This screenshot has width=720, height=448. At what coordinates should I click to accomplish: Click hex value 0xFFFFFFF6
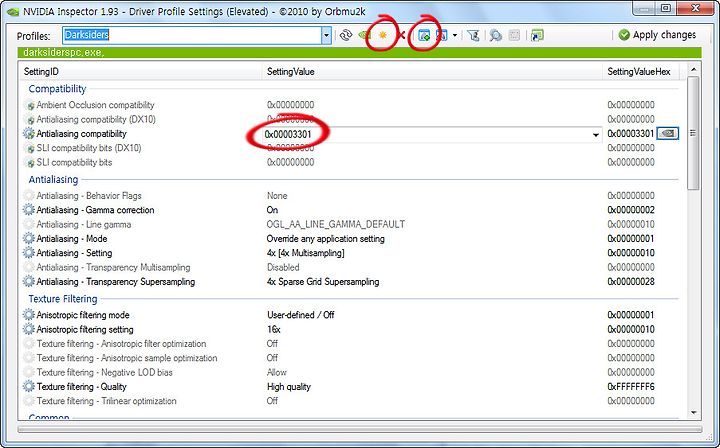tap(631, 386)
